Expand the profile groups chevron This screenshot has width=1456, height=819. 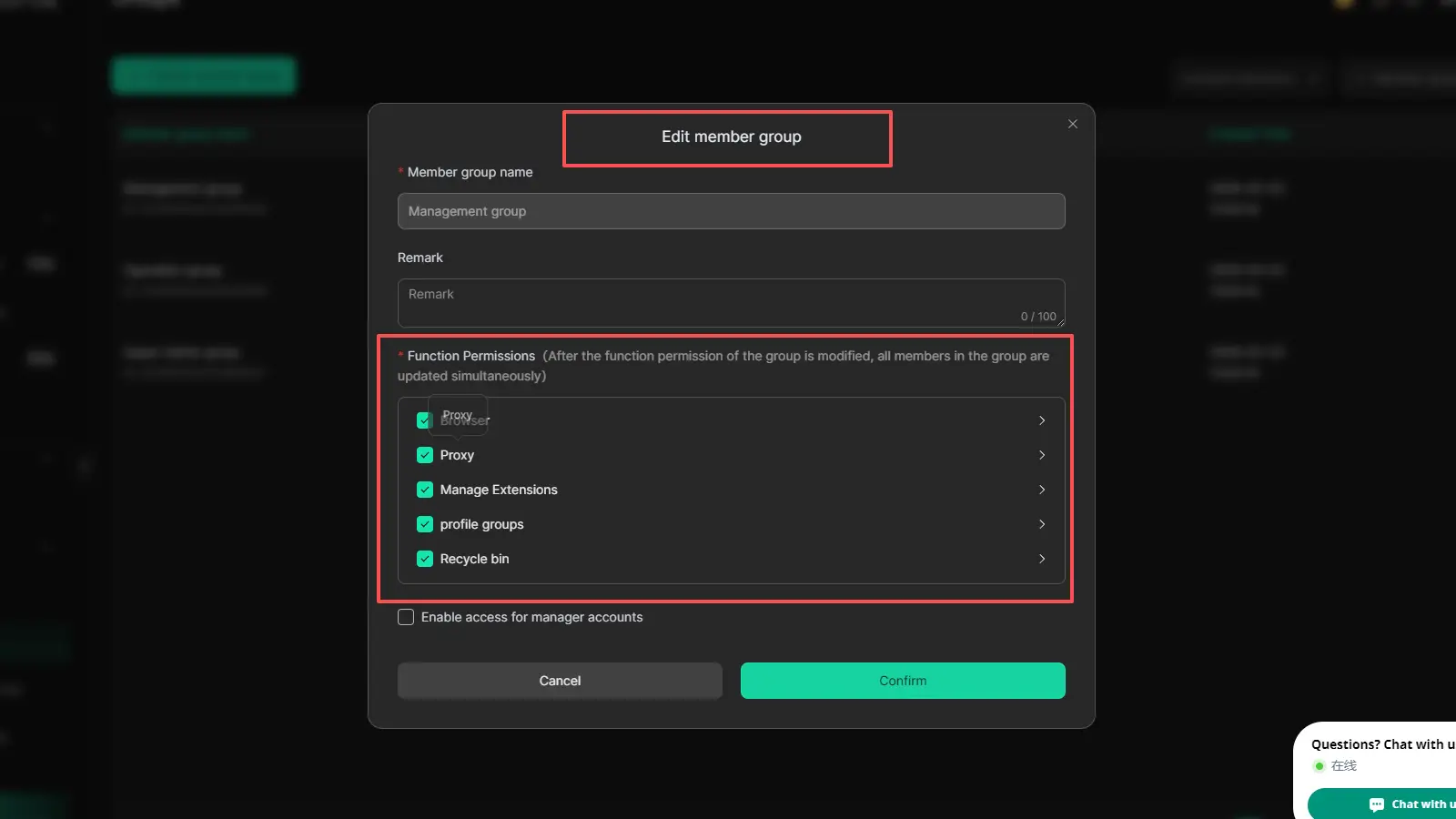point(1042,524)
